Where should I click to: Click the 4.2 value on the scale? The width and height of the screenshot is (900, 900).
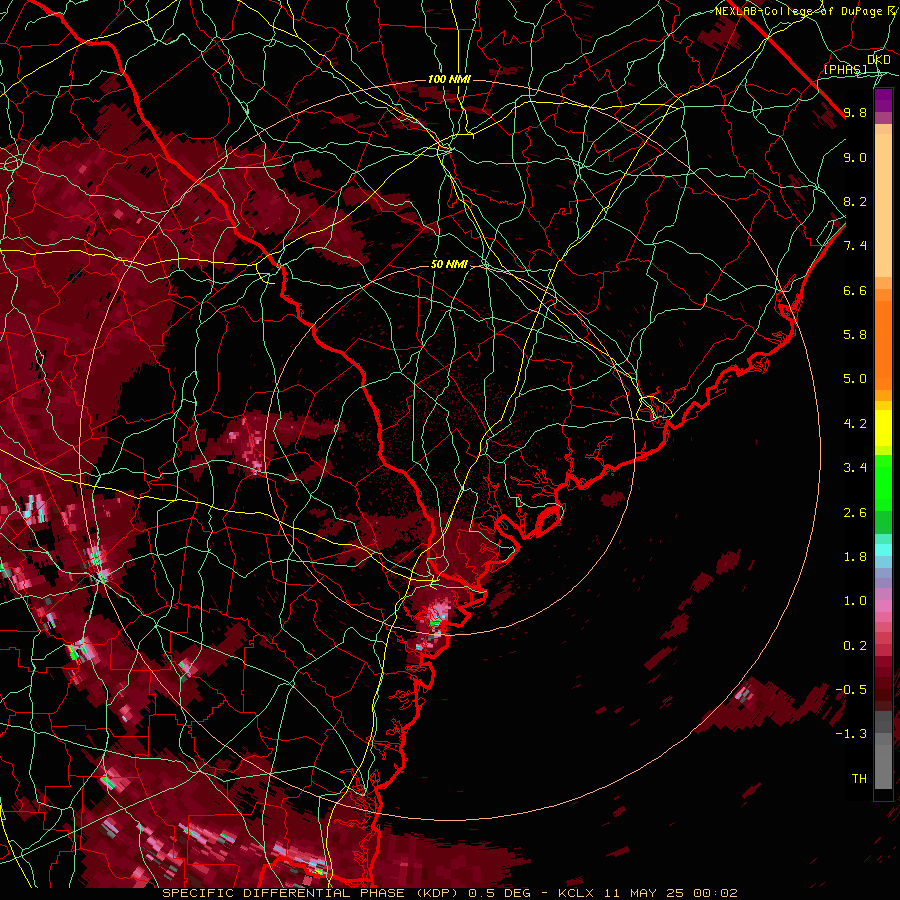[855, 424]
